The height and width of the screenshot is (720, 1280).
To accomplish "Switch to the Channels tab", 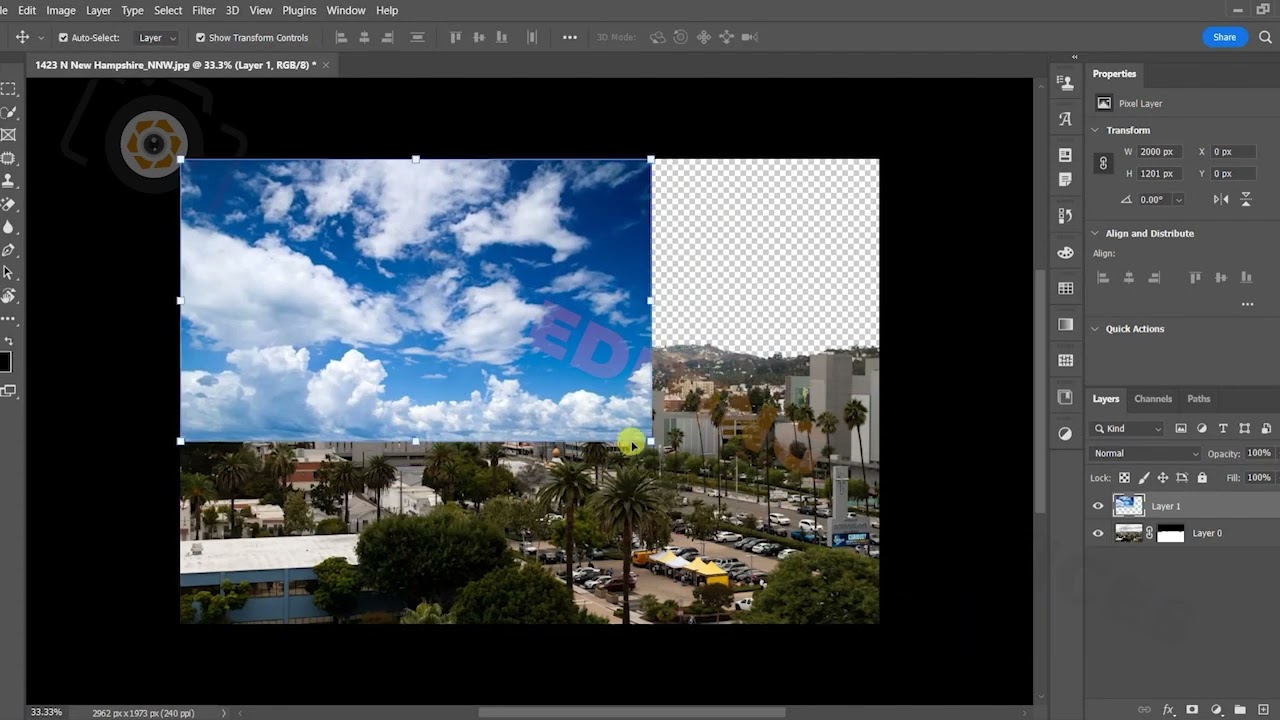I will click(1152, 399).
